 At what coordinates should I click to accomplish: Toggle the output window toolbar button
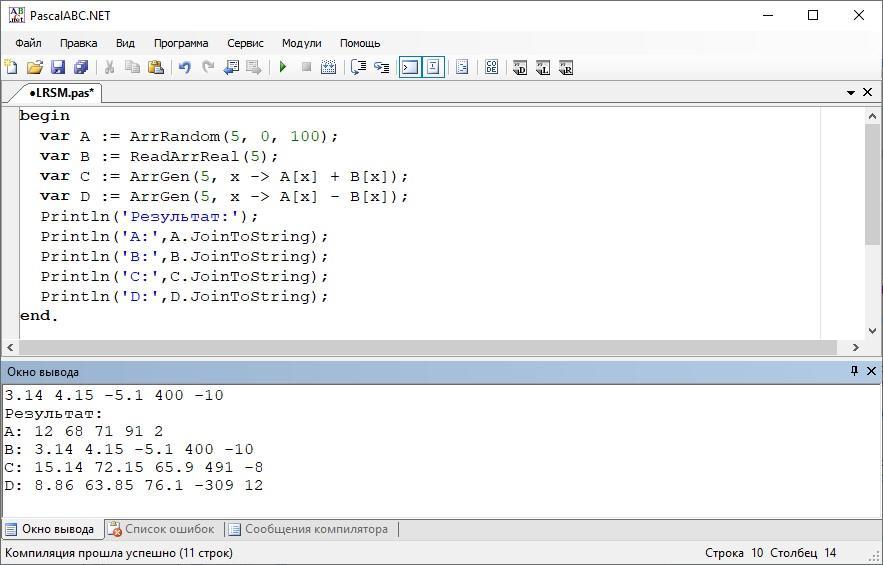410,67
